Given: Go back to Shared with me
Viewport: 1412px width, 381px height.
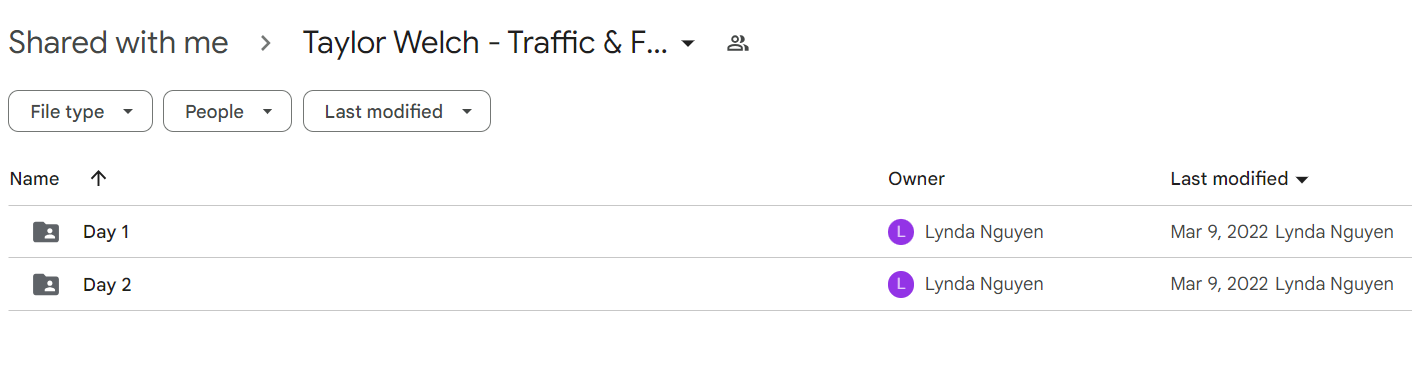Looking at the screenshot, I should pyautogui.click(x=118, y=43).
